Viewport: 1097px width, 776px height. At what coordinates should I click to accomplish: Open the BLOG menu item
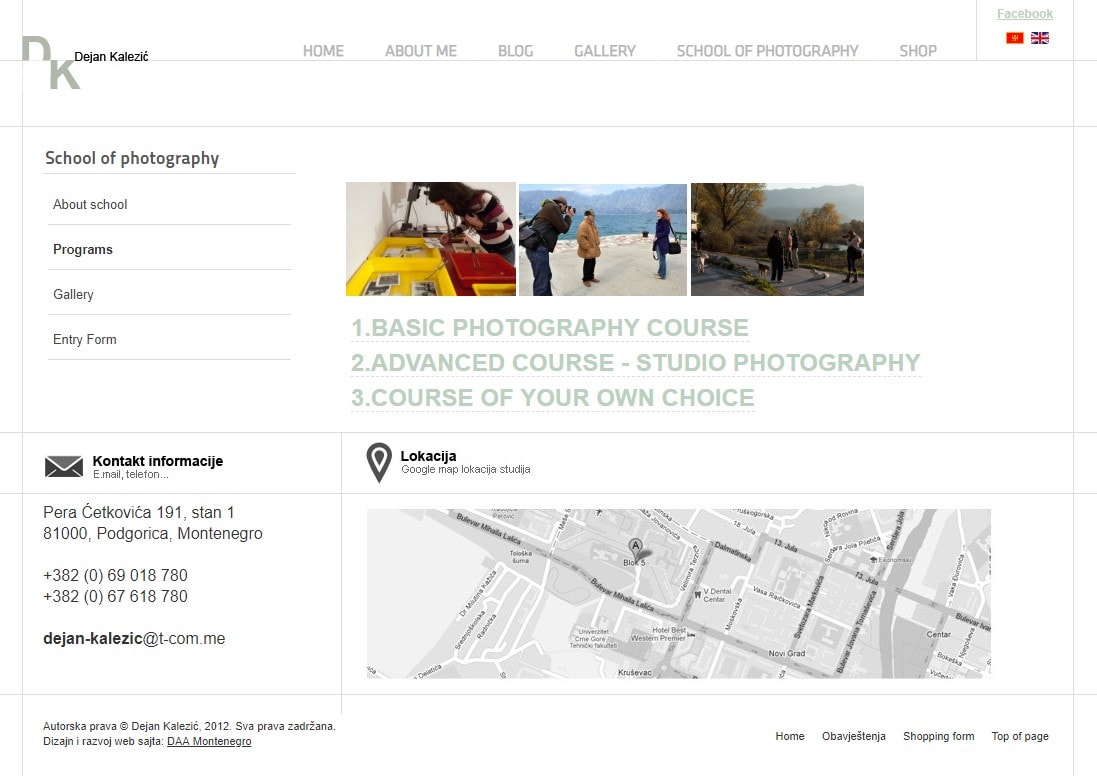tap(516, 51)
